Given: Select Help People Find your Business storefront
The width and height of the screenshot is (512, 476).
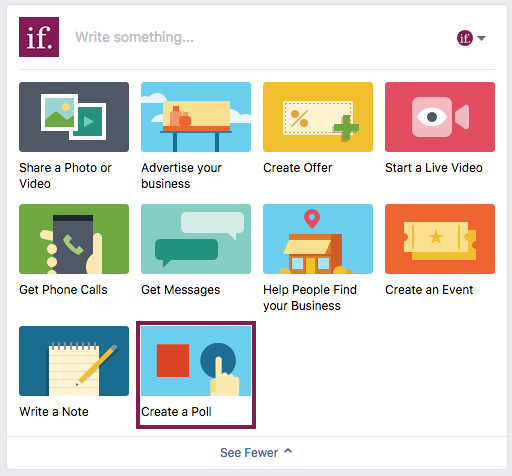Looking at the screenshot, I should [318, 239].
